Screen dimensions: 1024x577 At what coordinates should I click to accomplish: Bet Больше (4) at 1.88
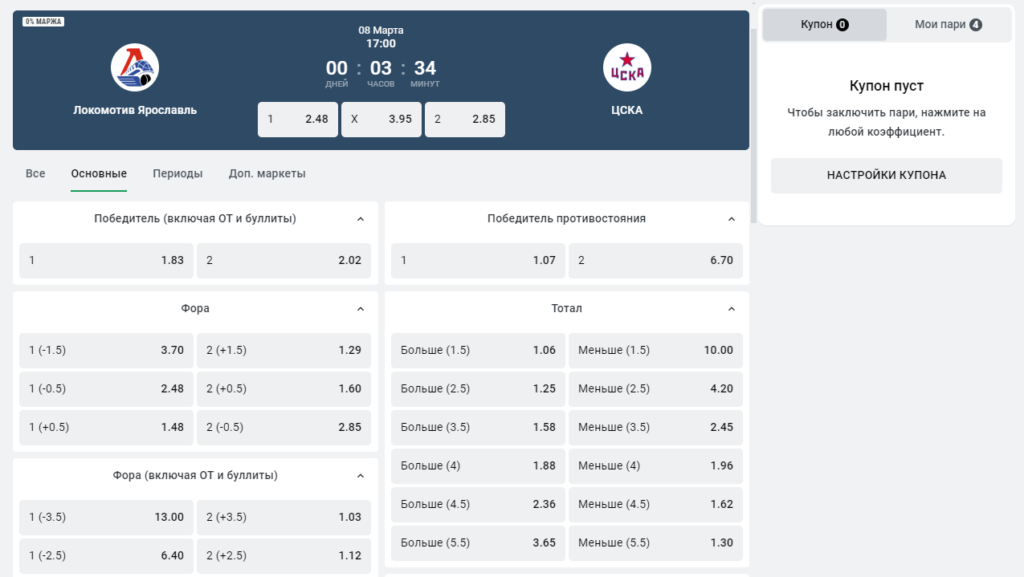tap(478, 466)
